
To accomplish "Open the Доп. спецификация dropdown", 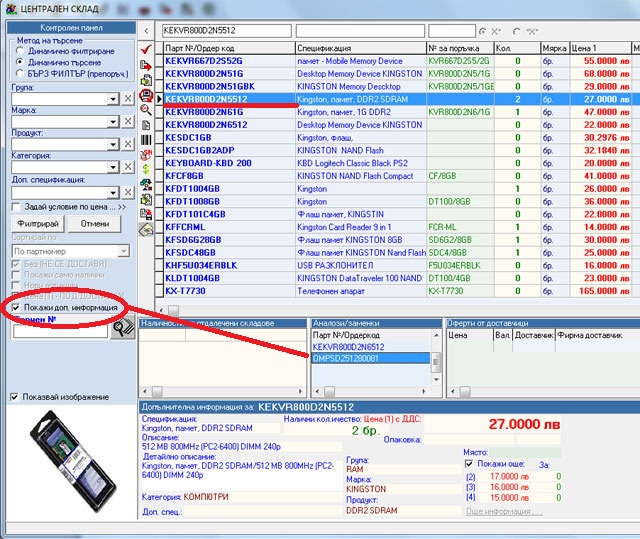I will coord(113,192).
